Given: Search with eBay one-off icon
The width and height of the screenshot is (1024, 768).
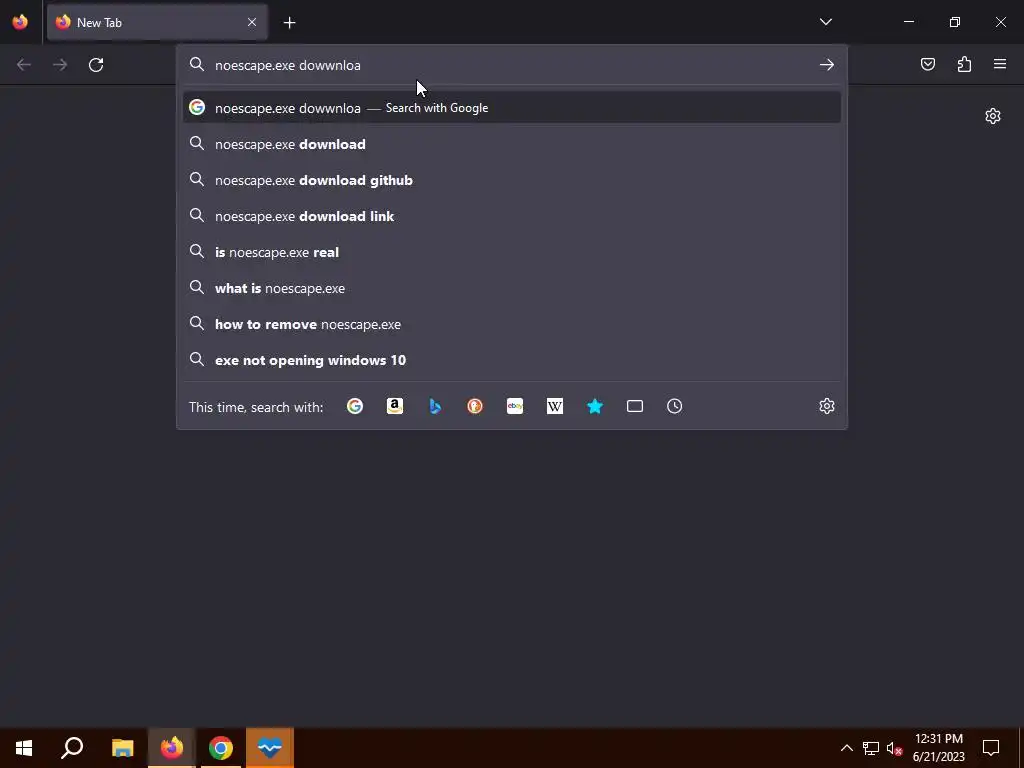Looking at the screenshot, I should pos(515,406).
